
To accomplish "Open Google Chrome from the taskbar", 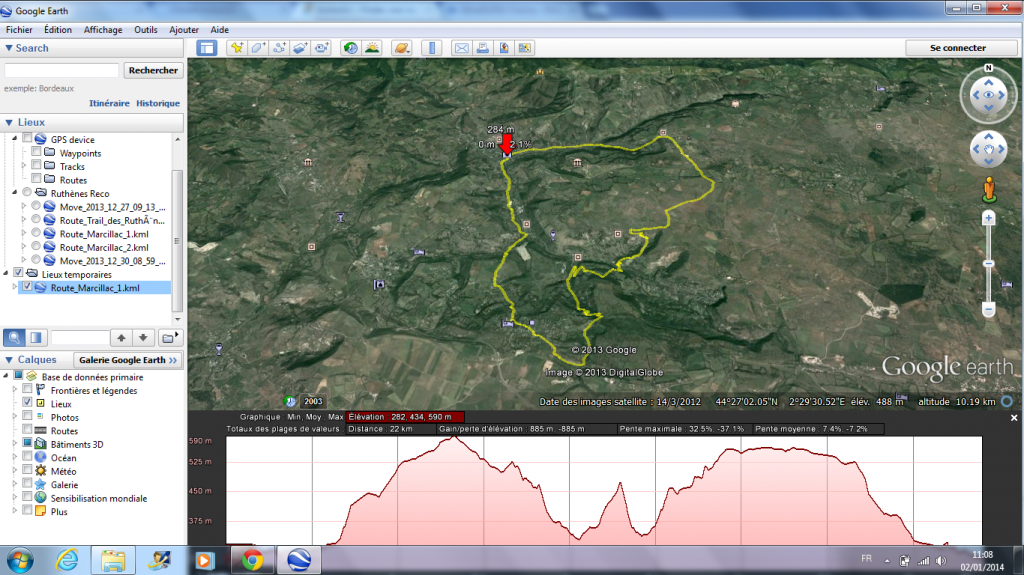I will [253, 560].
